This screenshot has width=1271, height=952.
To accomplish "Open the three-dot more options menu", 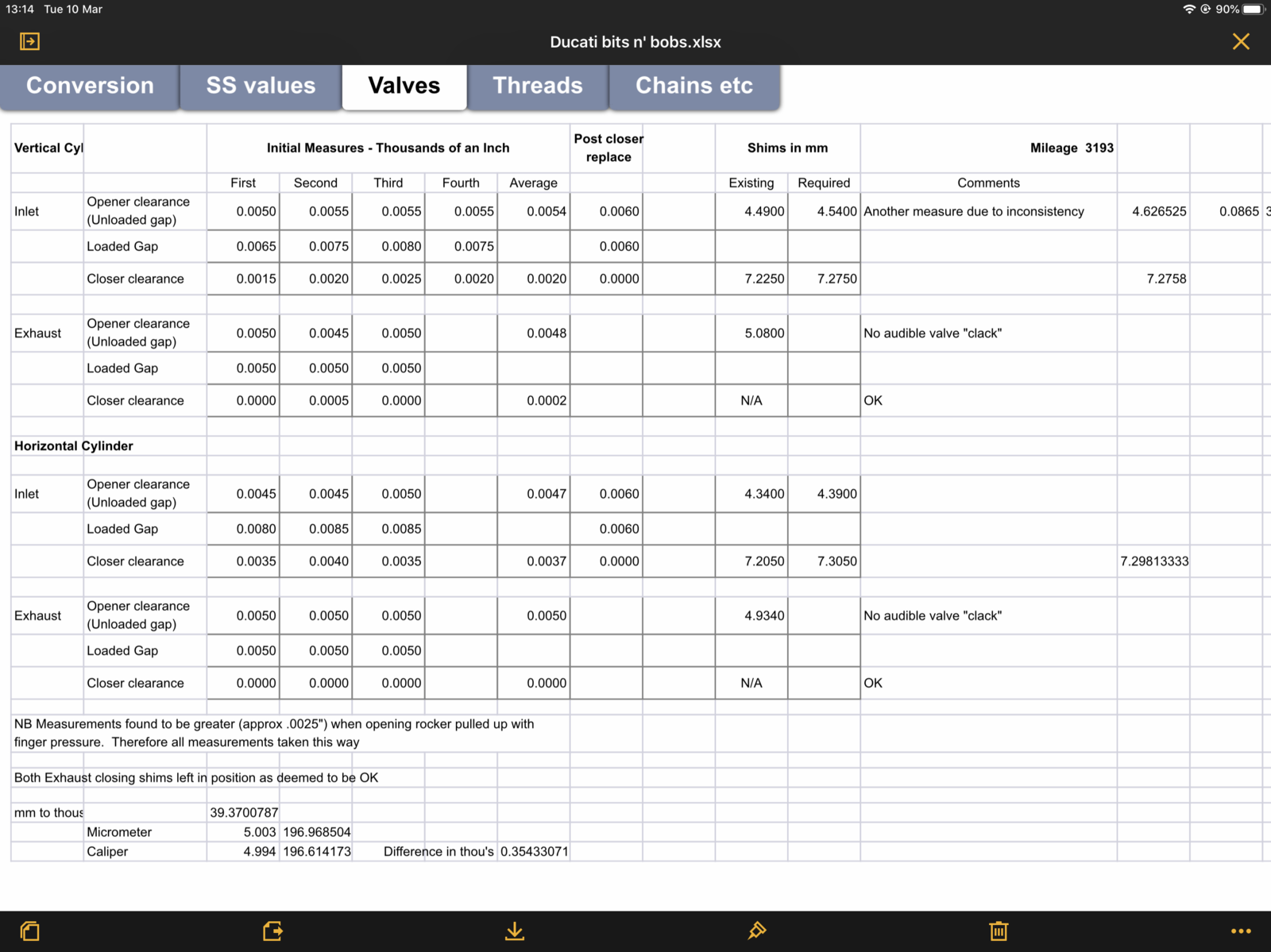I will (x=1240, y=931).
